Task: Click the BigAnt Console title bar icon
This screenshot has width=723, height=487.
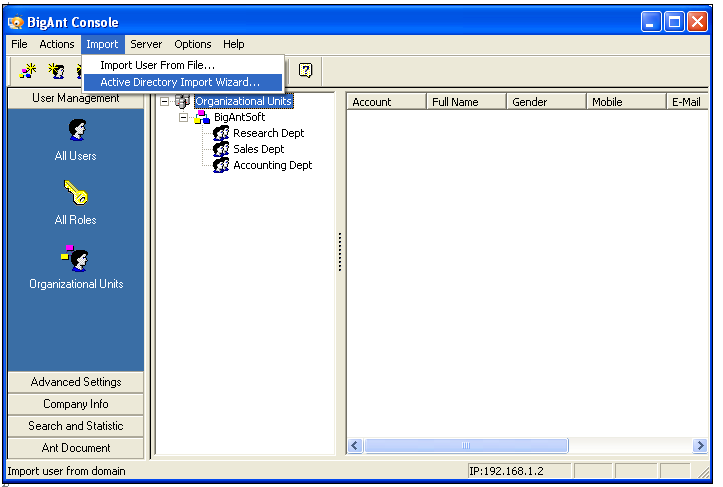Action: point(16,22)
